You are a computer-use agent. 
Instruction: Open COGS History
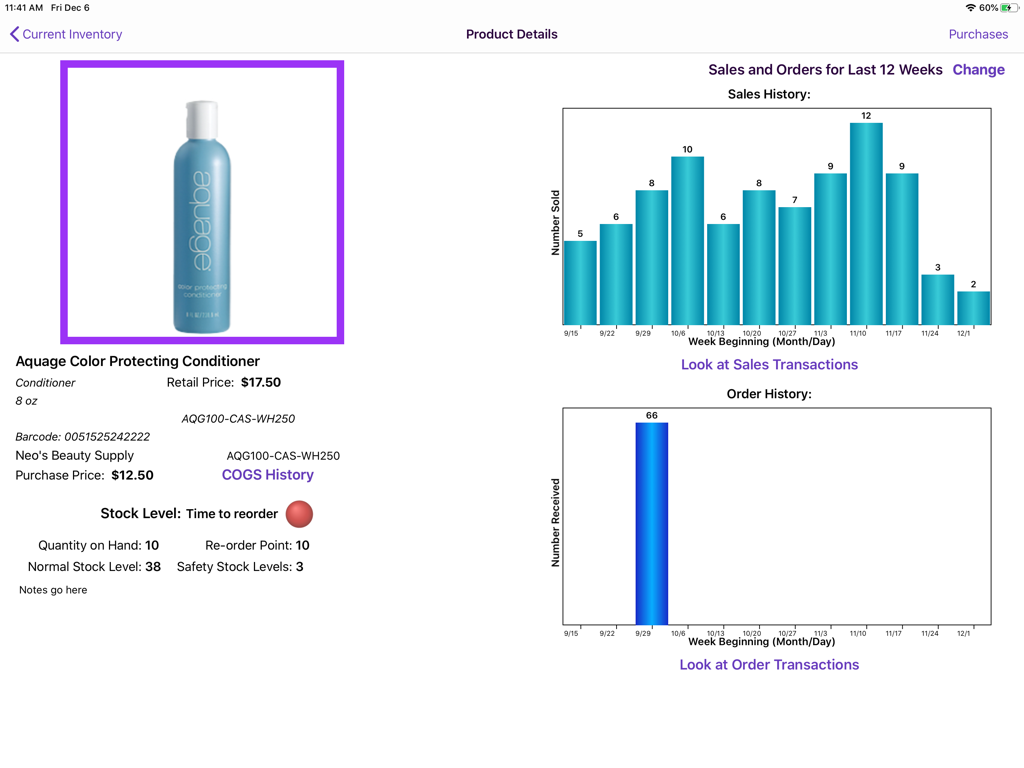click(x=267, y=475)
